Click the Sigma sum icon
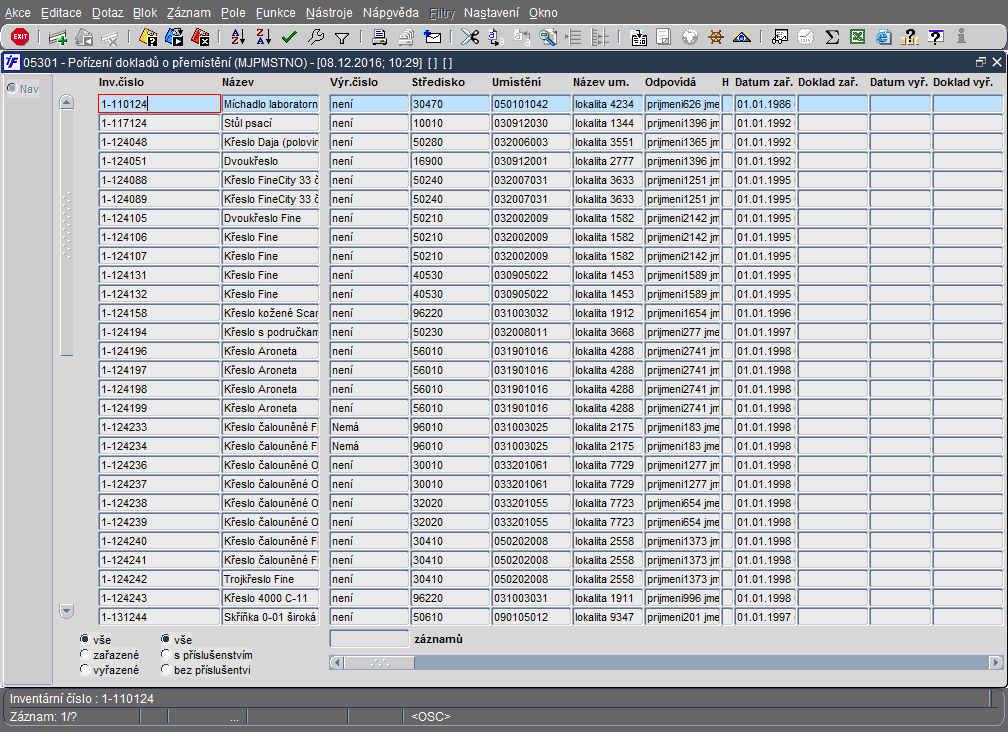 831,37
